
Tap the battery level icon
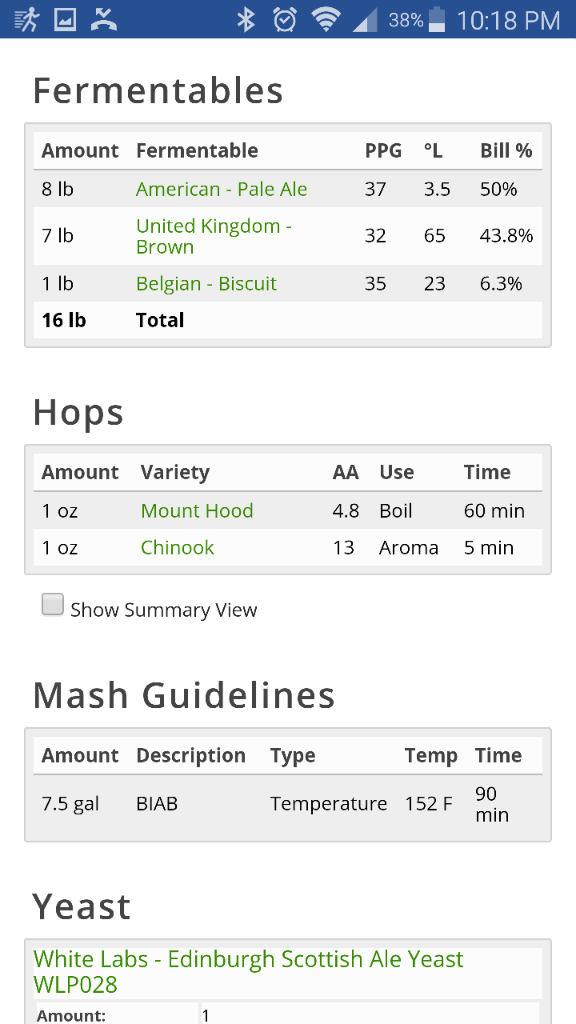tap(437, 20)
